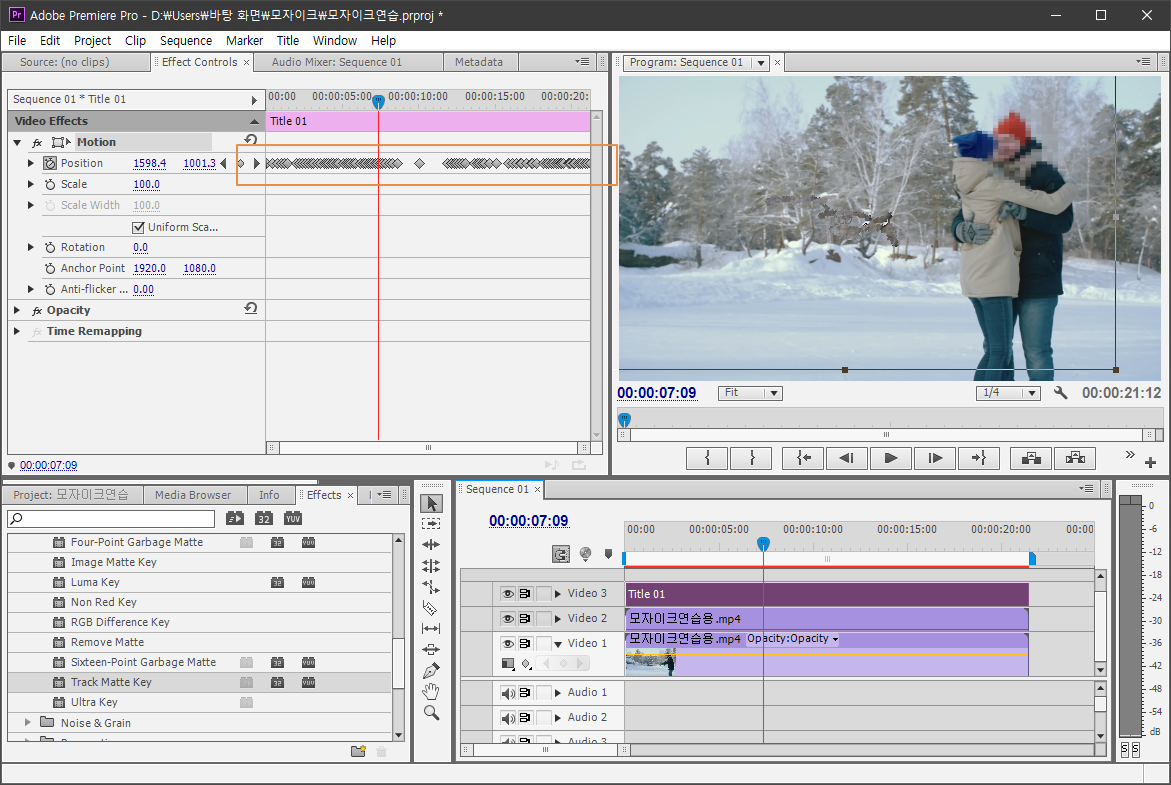Click the Scale value 100.0
This screenshot has width=1171, height=785.
[x=146, y=184]
